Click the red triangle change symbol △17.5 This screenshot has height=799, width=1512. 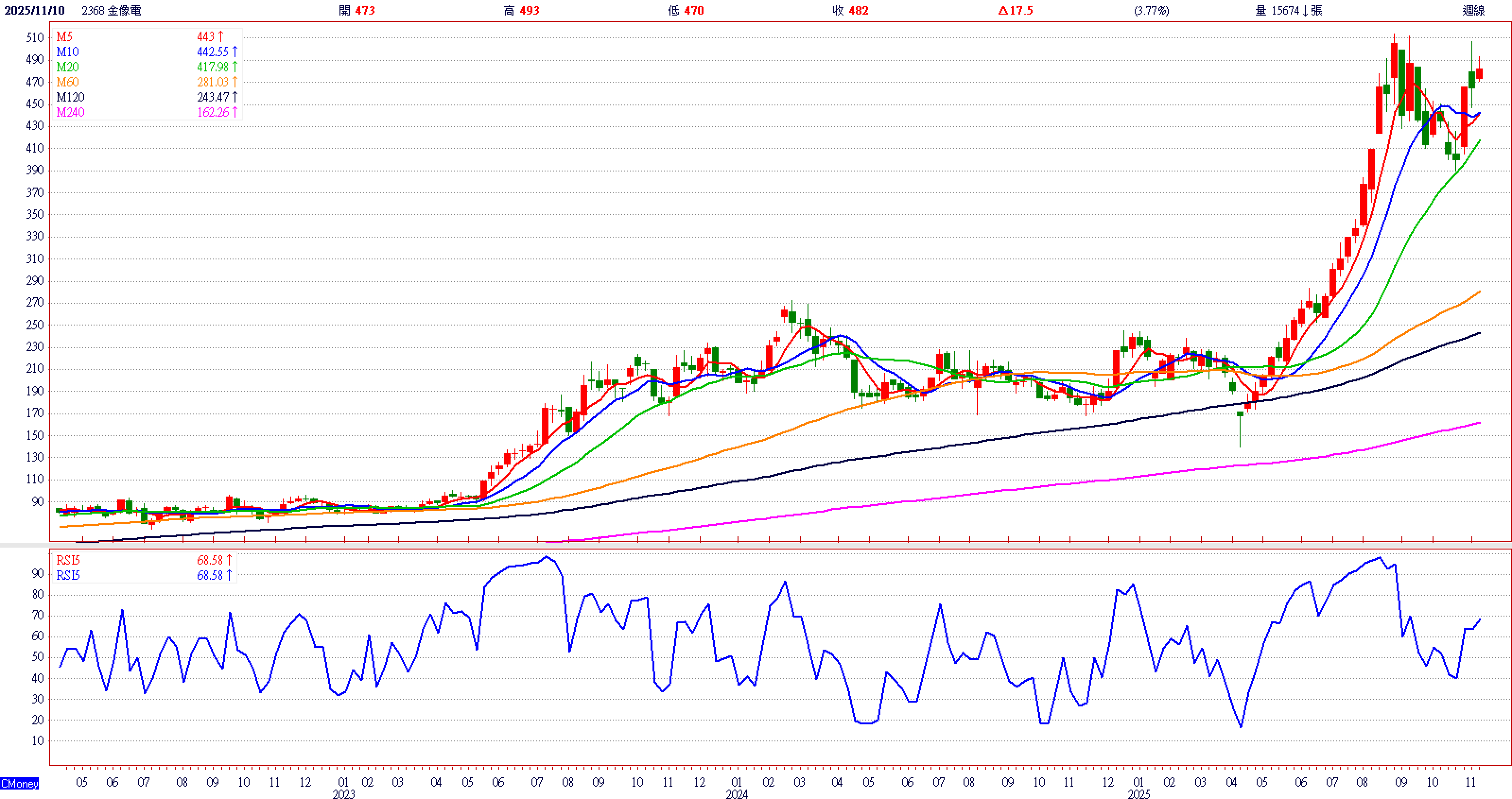(x=1003, y=10)
